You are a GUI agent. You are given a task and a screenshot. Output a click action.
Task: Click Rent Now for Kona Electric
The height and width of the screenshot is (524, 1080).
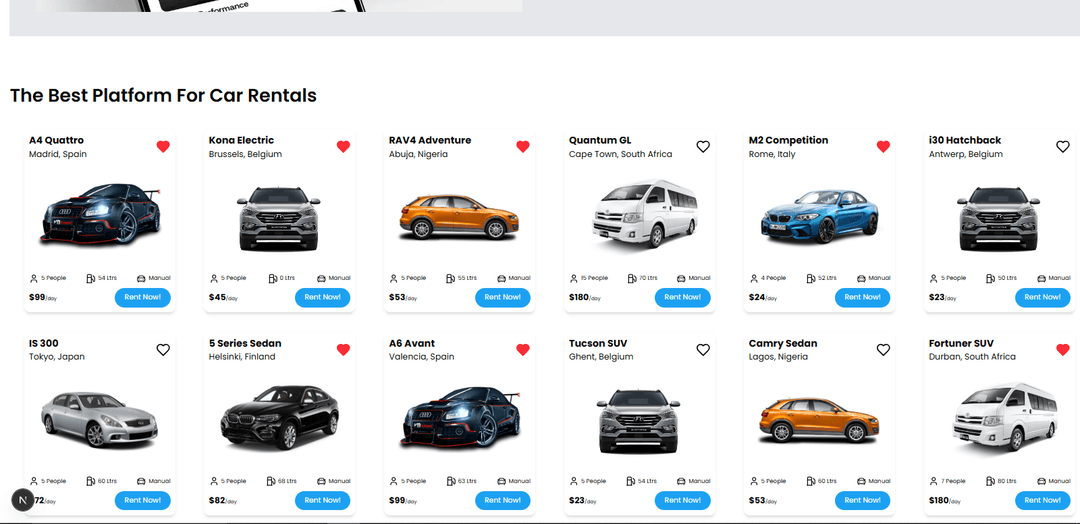point(322,297)
